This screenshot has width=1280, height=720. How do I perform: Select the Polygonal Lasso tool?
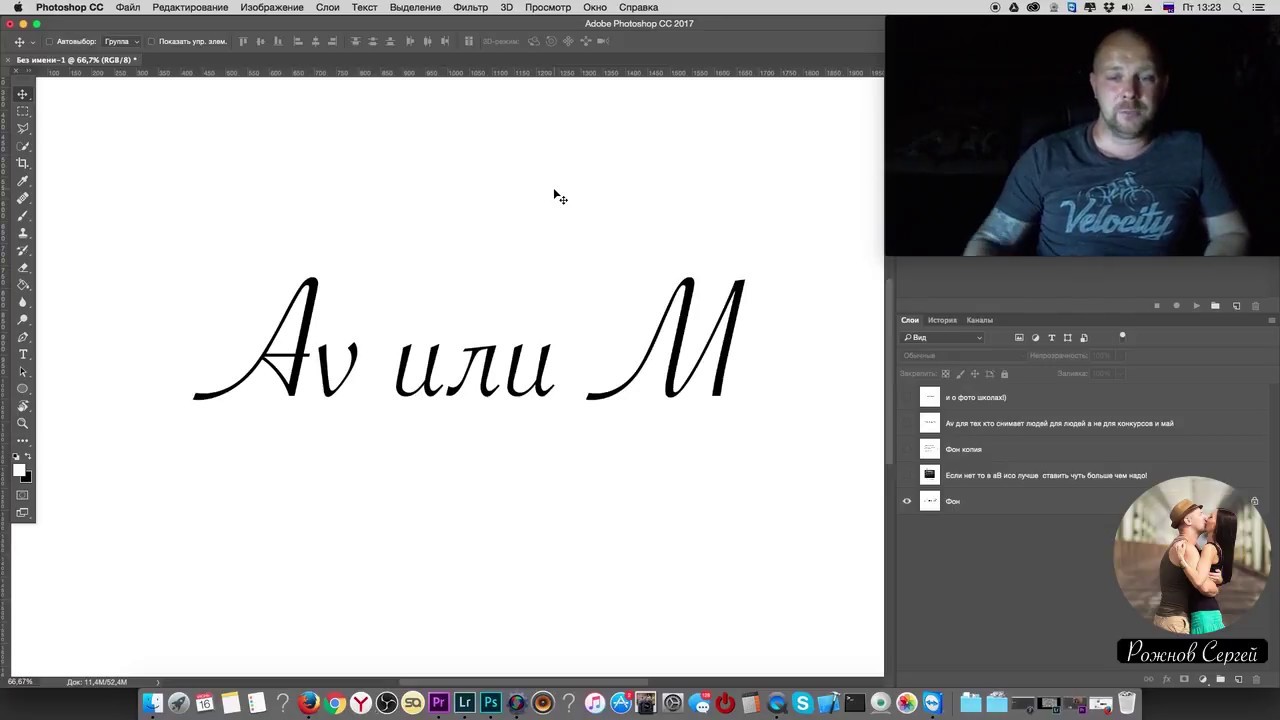22,128
